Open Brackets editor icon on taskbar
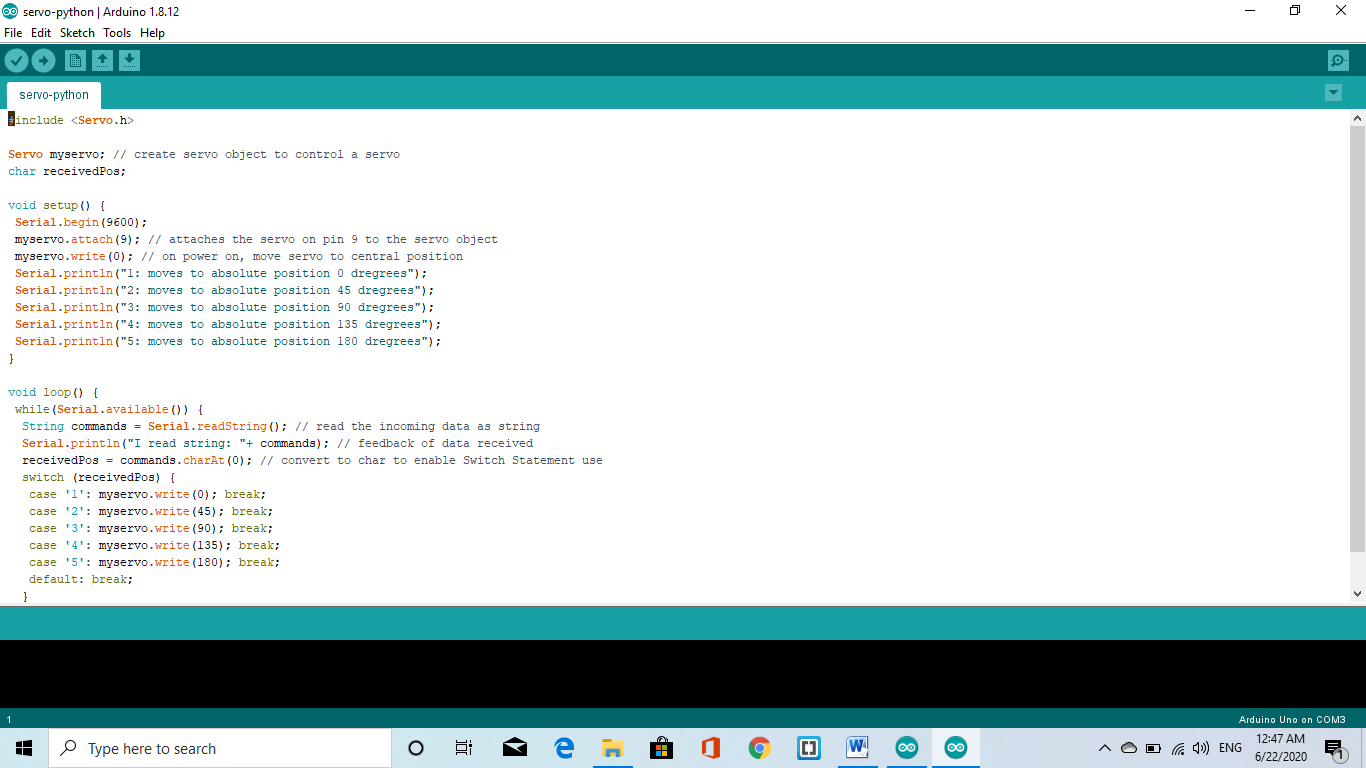1366x768 pixels. coord(809,748)
